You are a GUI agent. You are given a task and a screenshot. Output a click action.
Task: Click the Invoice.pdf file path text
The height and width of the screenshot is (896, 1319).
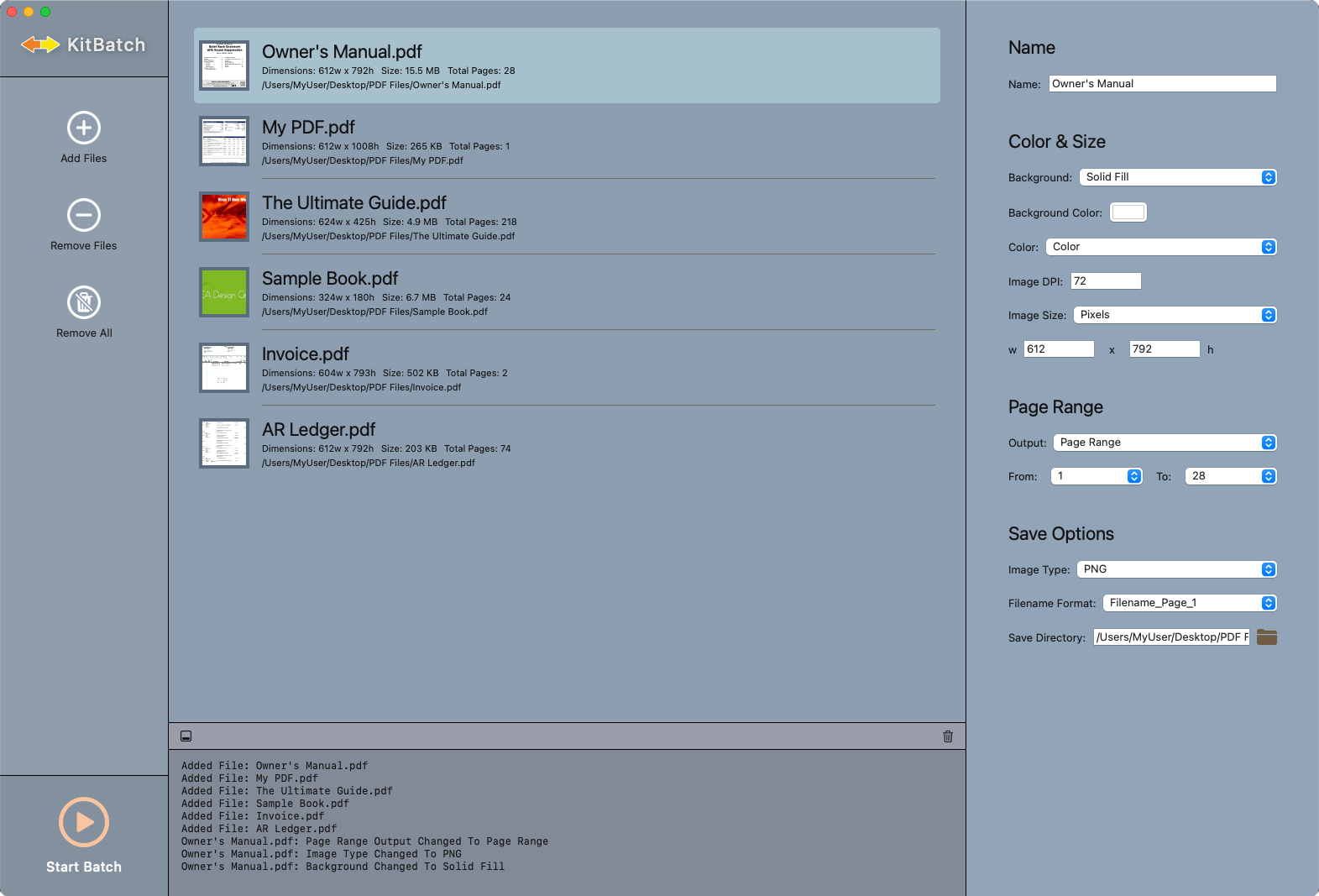point(362,387)
